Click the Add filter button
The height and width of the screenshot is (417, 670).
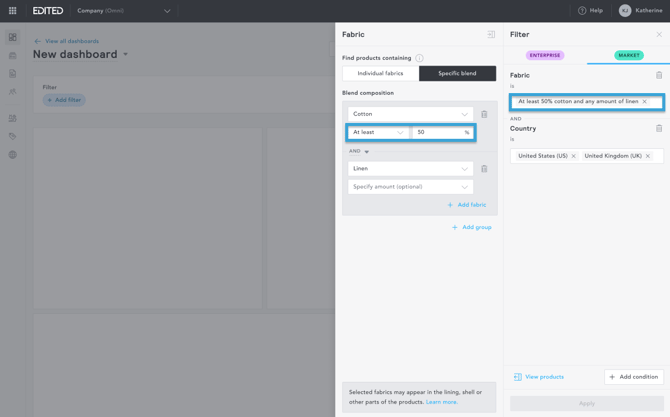point(64,100)
